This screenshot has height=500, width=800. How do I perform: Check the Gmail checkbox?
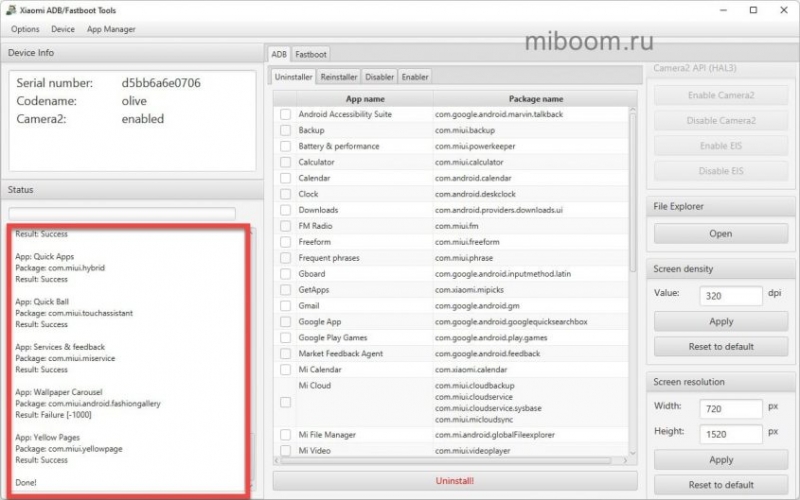[286, 306]
